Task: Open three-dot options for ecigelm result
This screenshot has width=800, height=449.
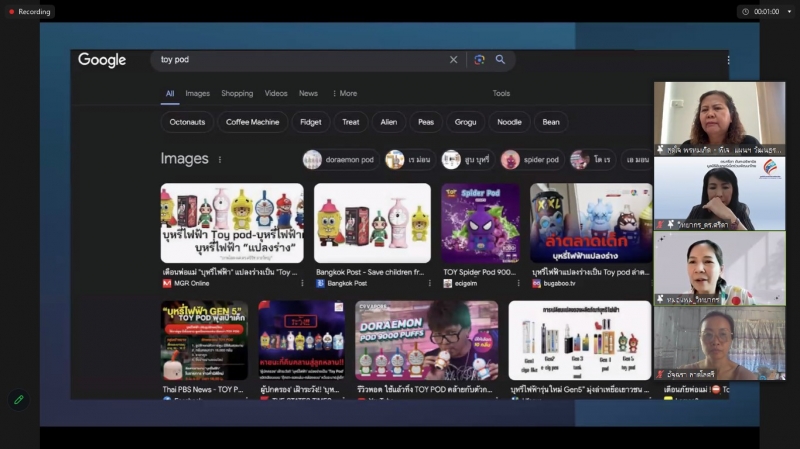Action: pos(518,283)
